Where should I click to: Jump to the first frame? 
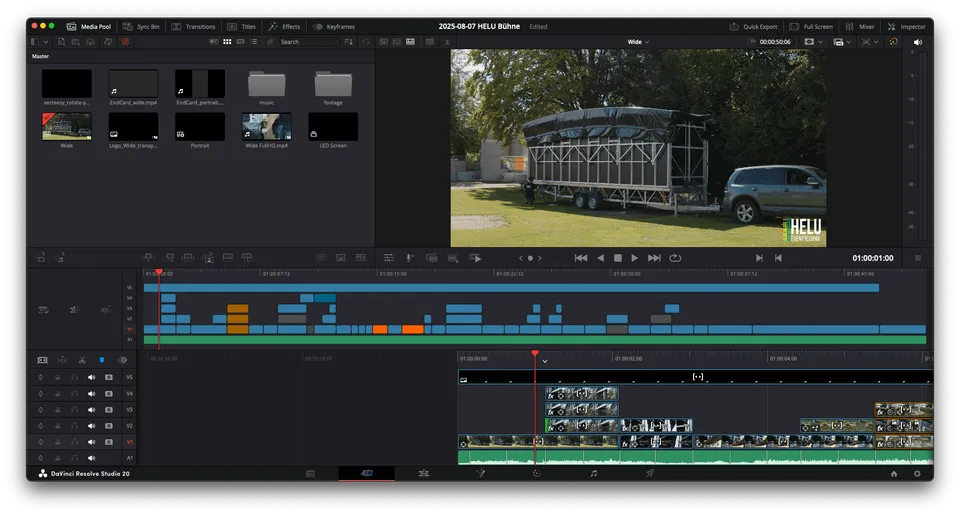click(x=581, y=258)
